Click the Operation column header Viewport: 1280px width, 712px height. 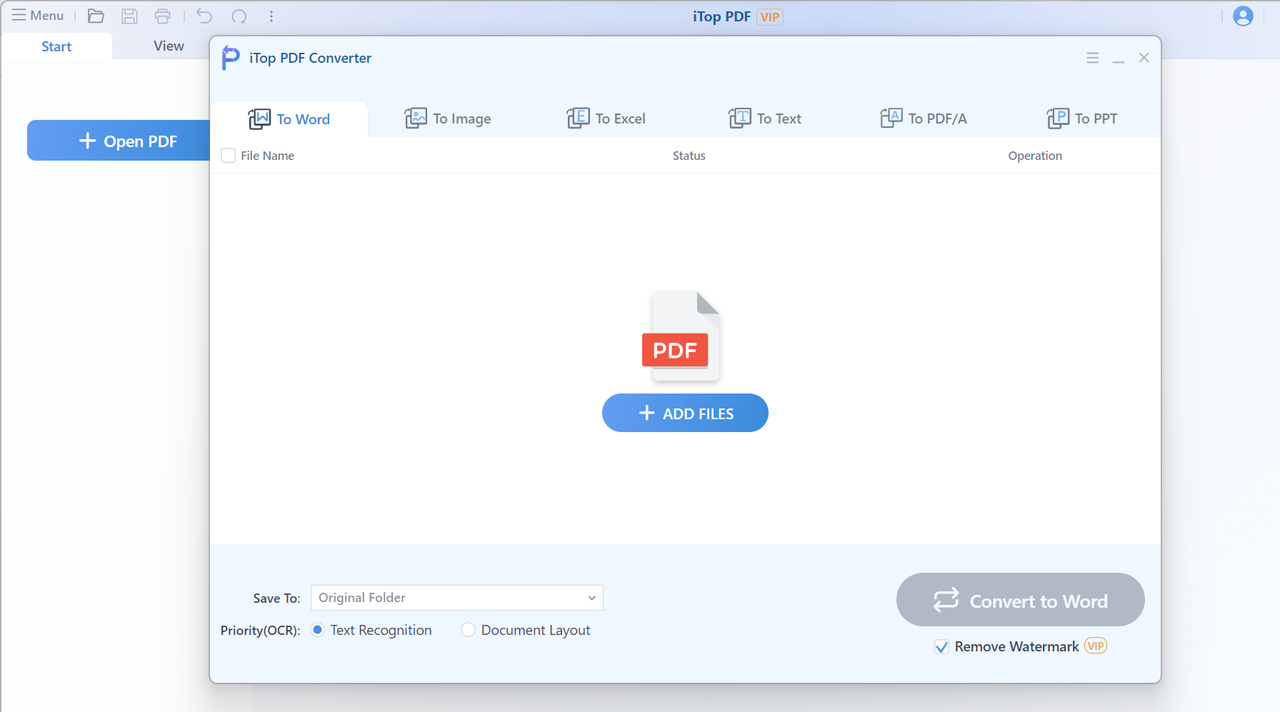coord(1035,155)
